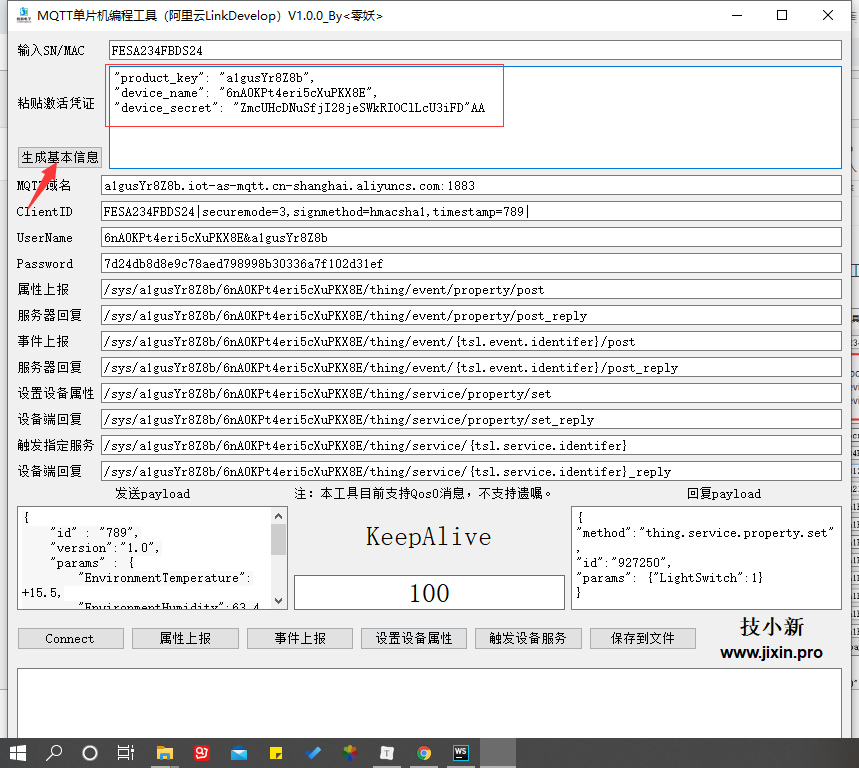859x768 pixels.
Task: Click the service identifer _reply topic field
Action: point(471,472)
